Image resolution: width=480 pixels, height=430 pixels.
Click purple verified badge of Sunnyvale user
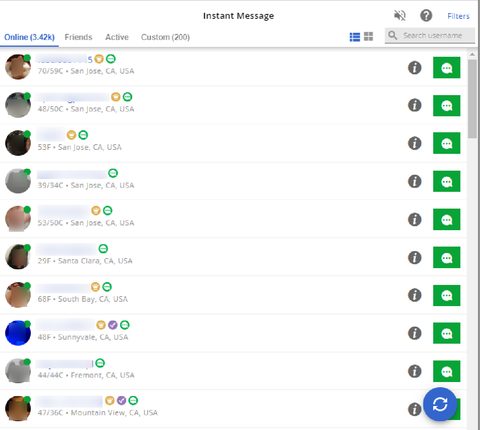tap(113, 325)
